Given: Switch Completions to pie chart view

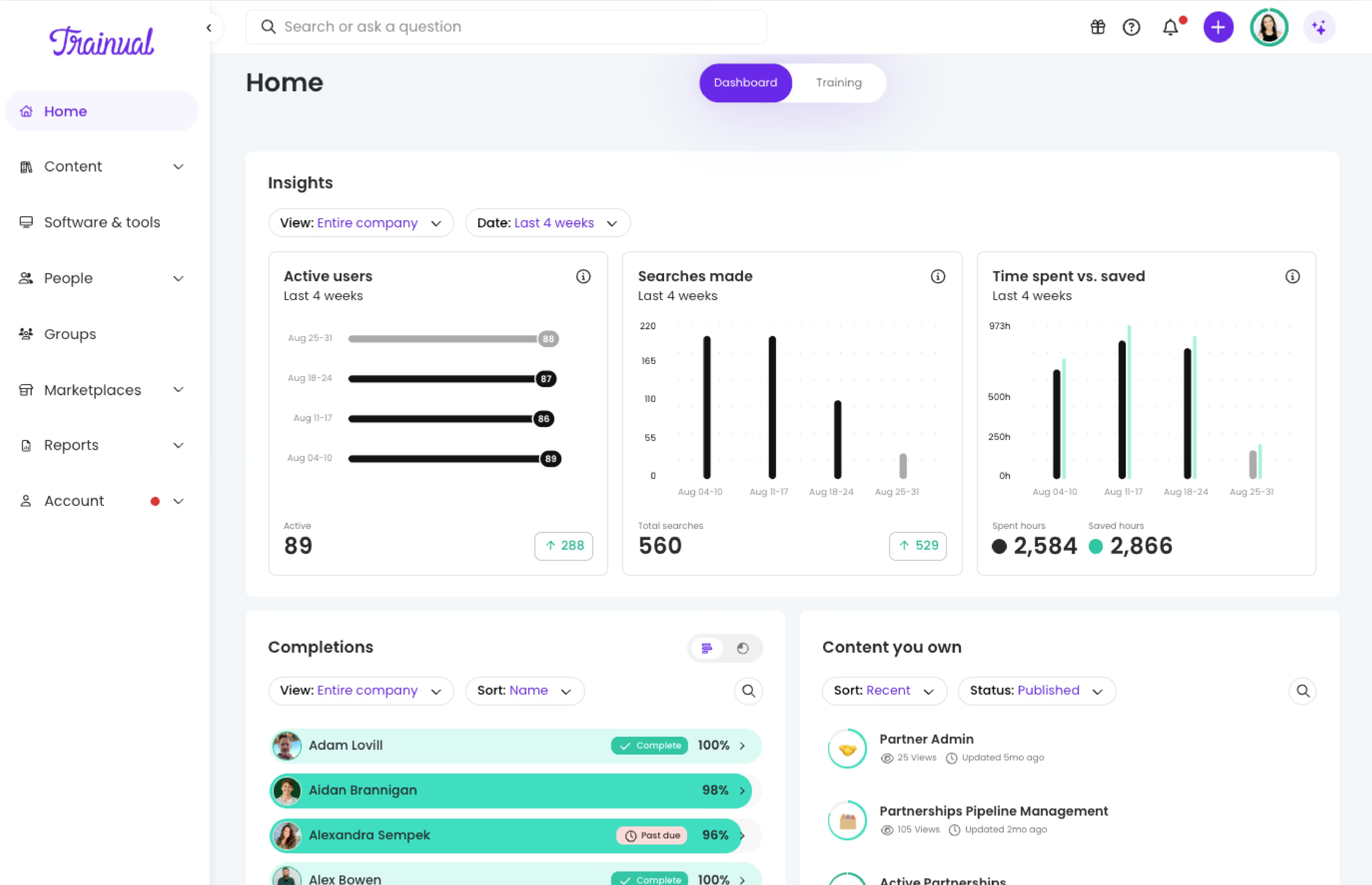Looking at the screenshot, I should pos(743,648).
